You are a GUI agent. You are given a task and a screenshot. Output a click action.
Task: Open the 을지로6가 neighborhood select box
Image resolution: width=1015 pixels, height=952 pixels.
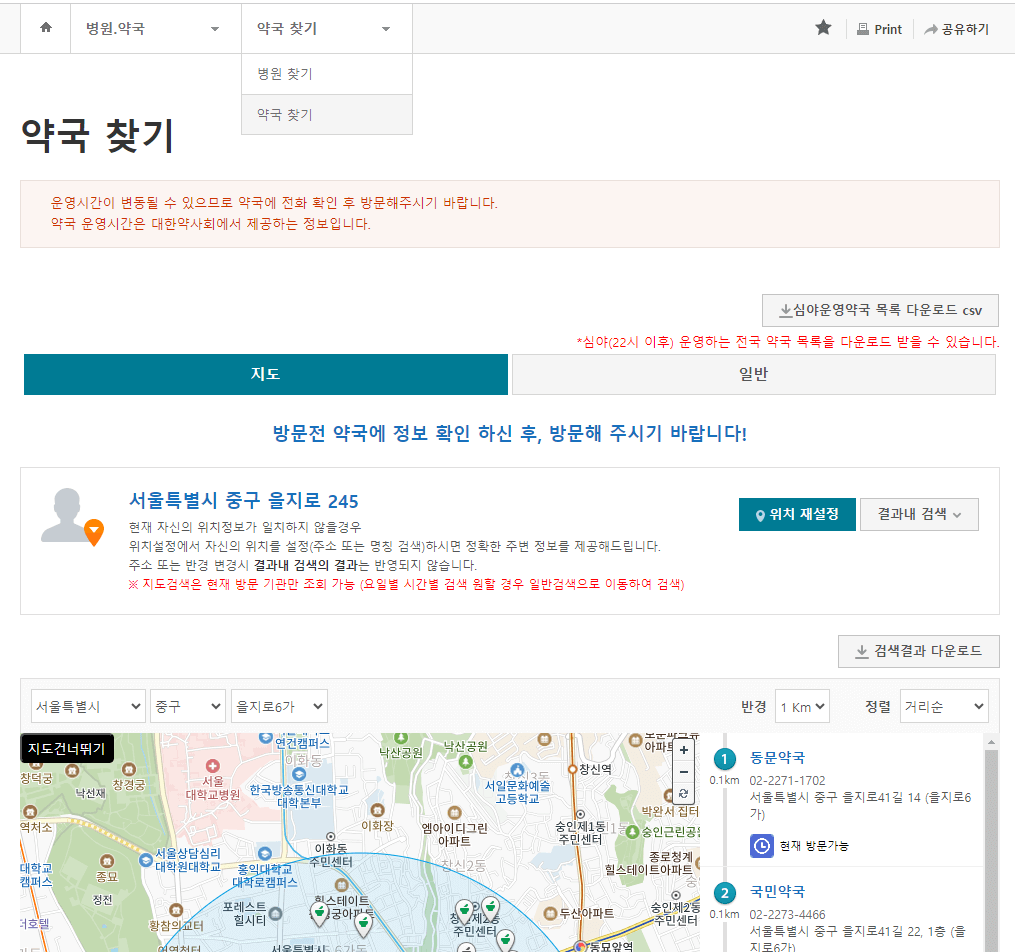tap(279, 706)
